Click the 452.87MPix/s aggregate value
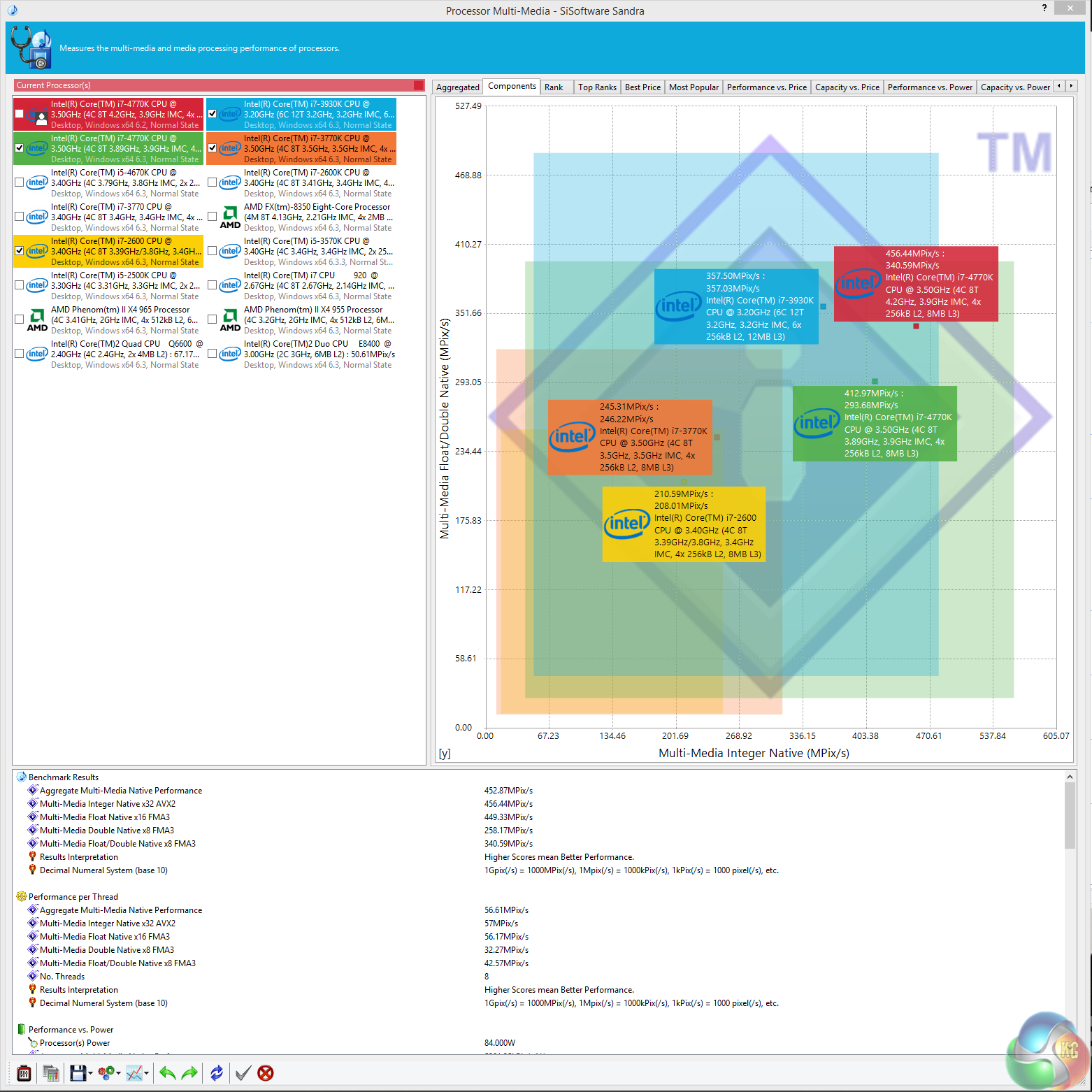The height and width of the screenshot is (1092, 1092). tap(508, 791)
